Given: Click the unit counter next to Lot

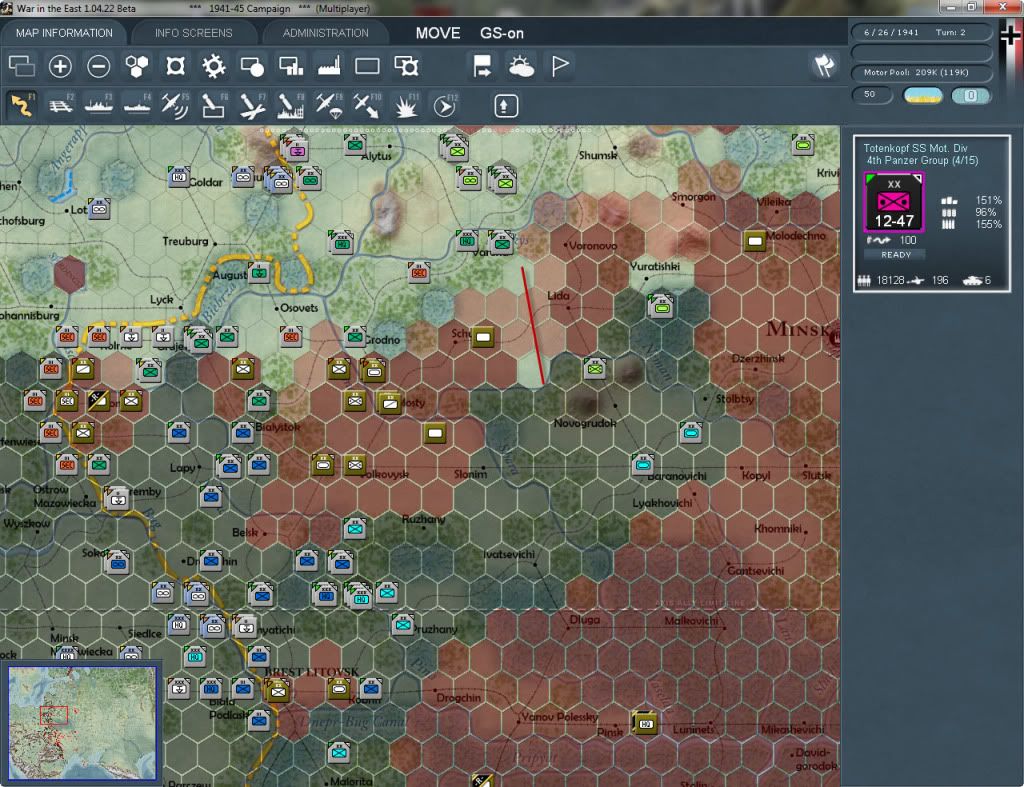Looking at the screenshot, I should [x=99, y=209].
